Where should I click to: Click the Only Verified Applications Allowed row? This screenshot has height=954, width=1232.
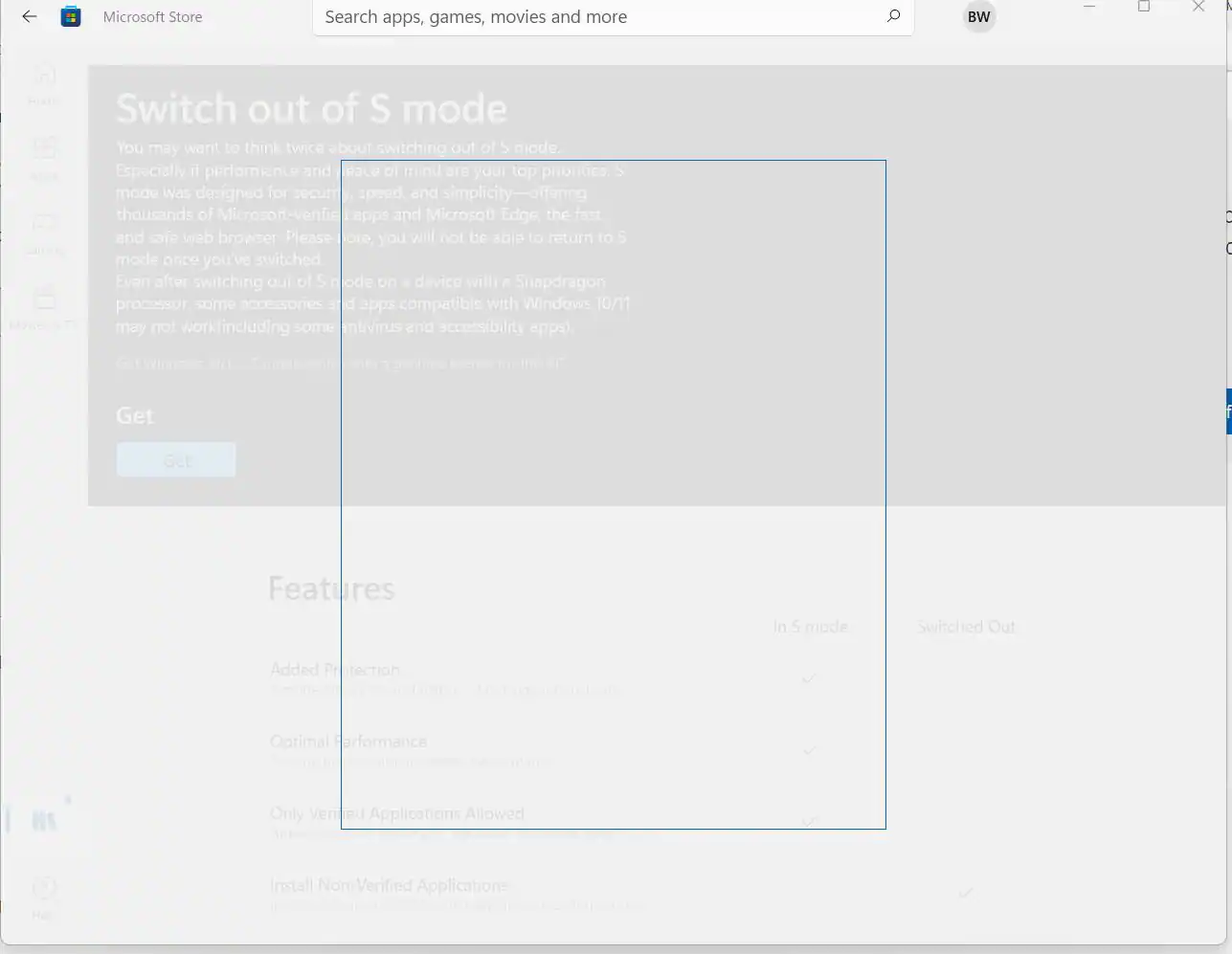click(397, 814)
